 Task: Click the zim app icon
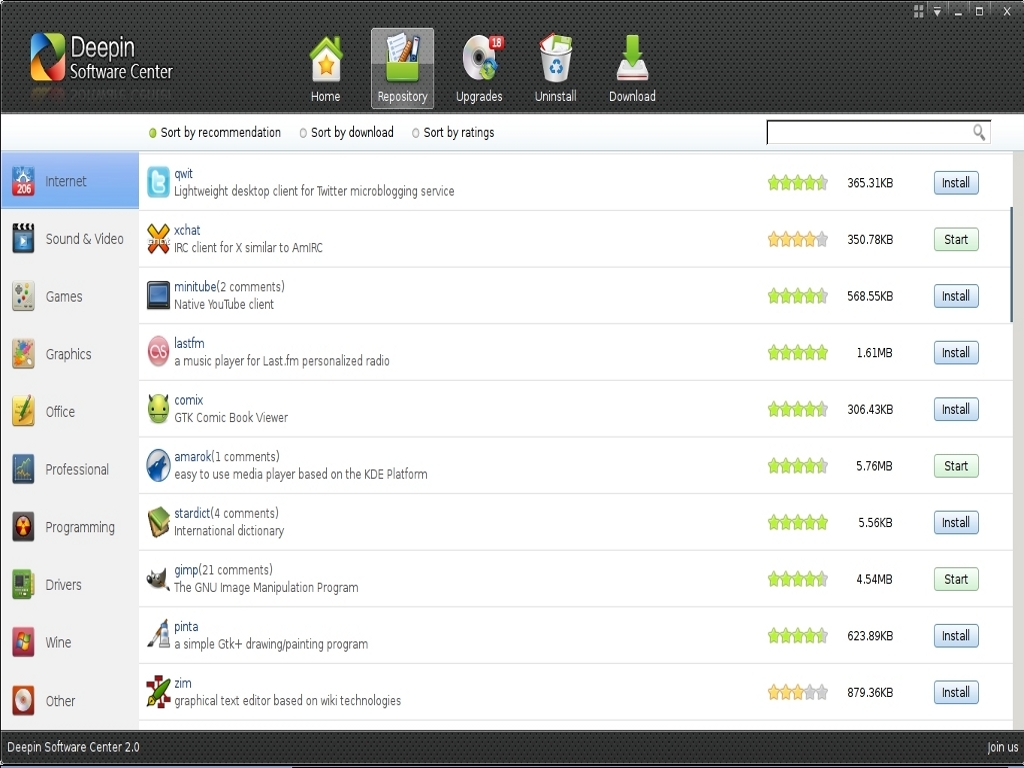pos(158,692)
